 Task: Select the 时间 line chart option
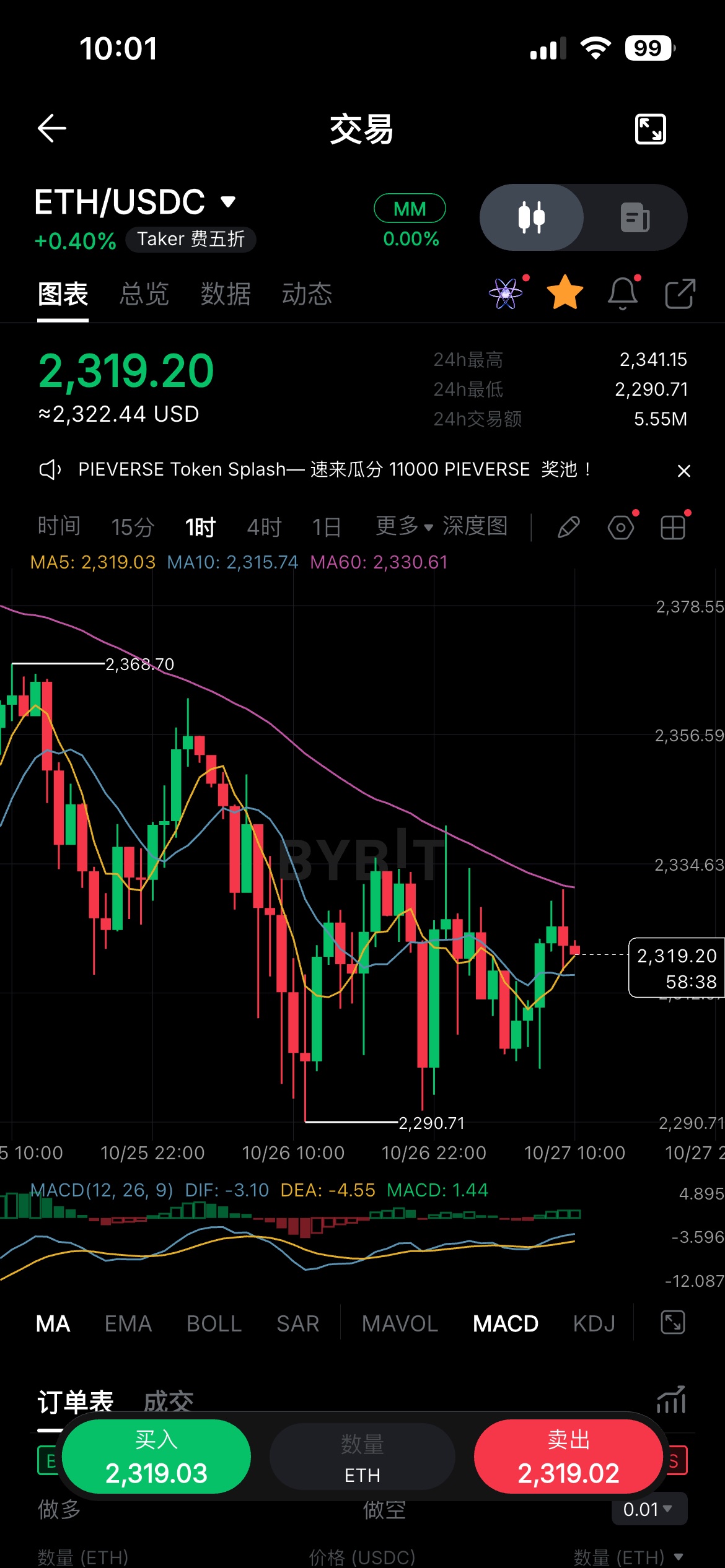59,526
